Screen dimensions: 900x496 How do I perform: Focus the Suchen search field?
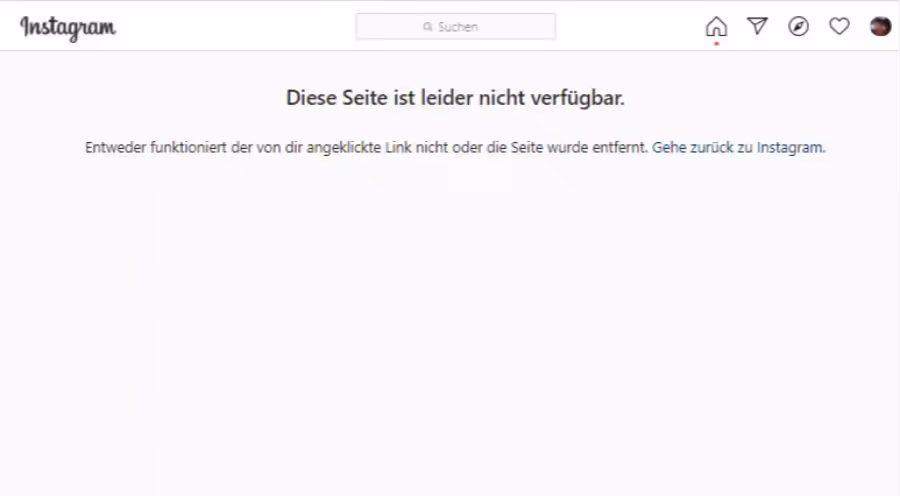(456, 26)
